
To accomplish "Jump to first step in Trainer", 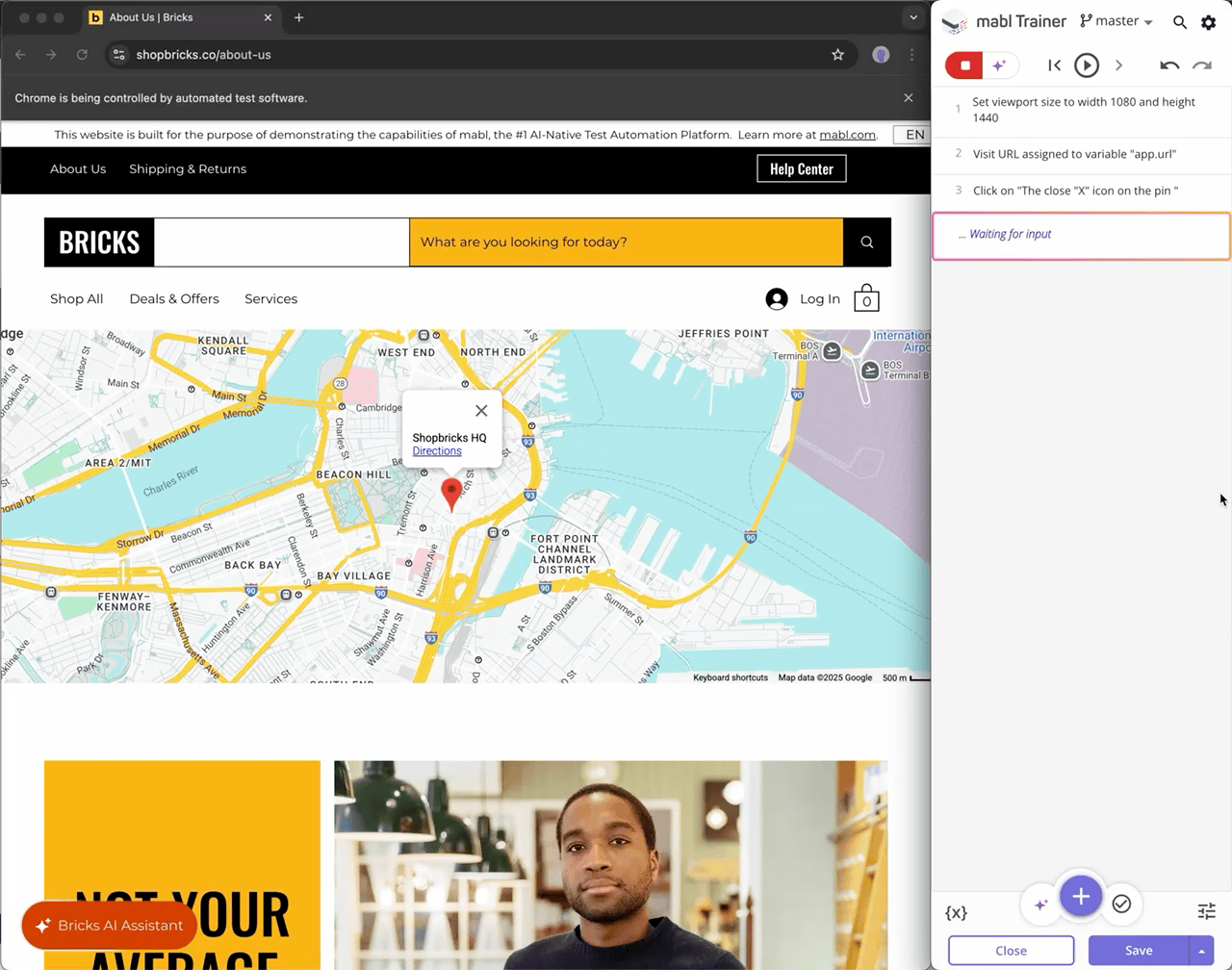I will pyautogui.click(x=1054, y=65).
